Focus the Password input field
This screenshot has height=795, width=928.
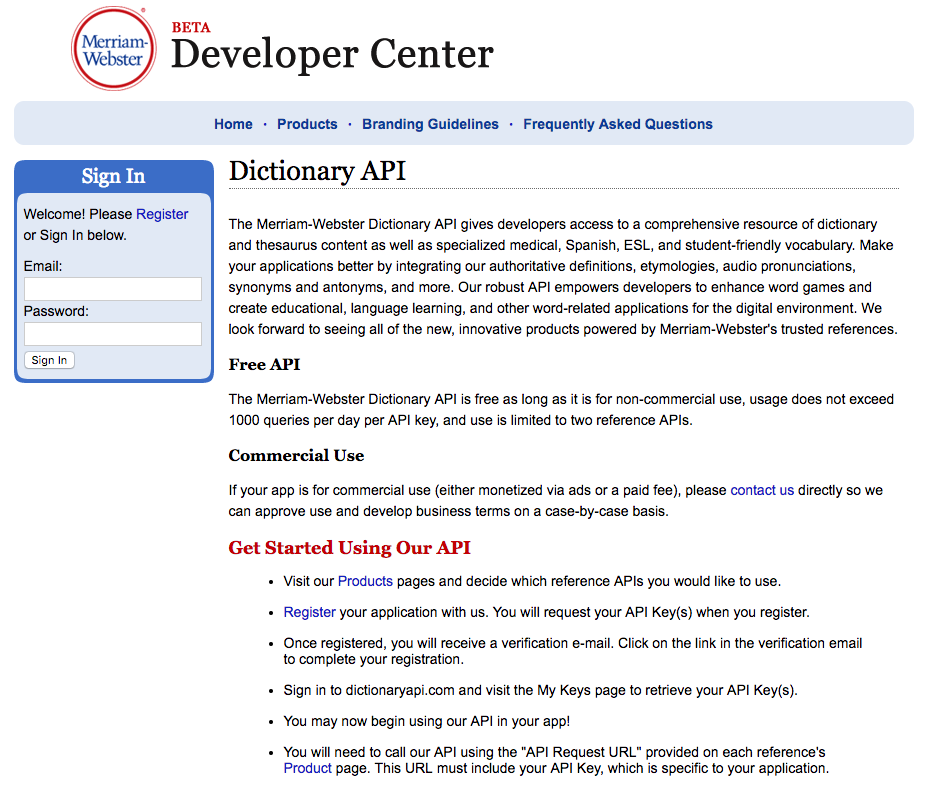pyautogui.click(x=112, y=334)
